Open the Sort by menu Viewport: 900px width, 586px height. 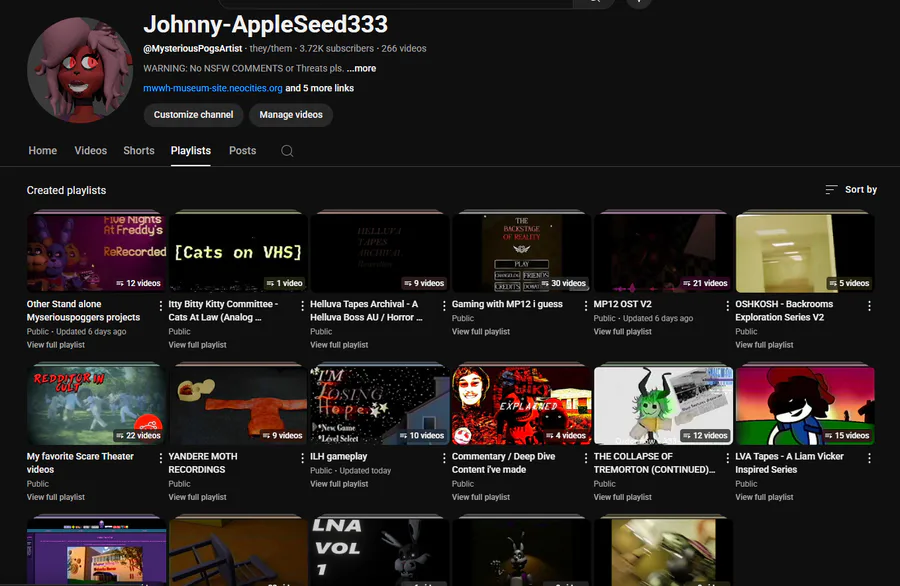click(x=851, y=189)
